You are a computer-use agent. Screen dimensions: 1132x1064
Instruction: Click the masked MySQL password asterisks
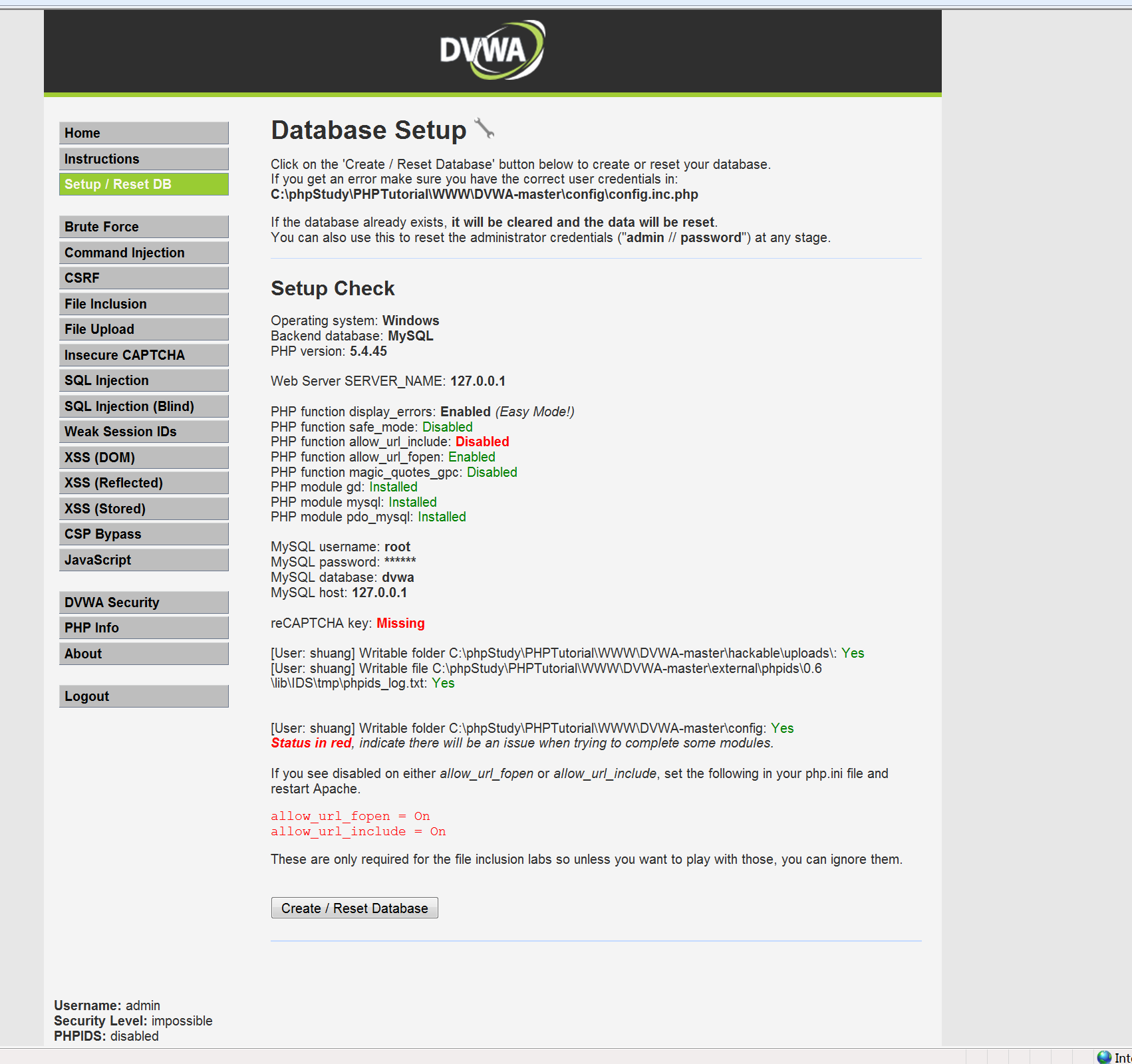pyautogui.click(x=400, y=562)
